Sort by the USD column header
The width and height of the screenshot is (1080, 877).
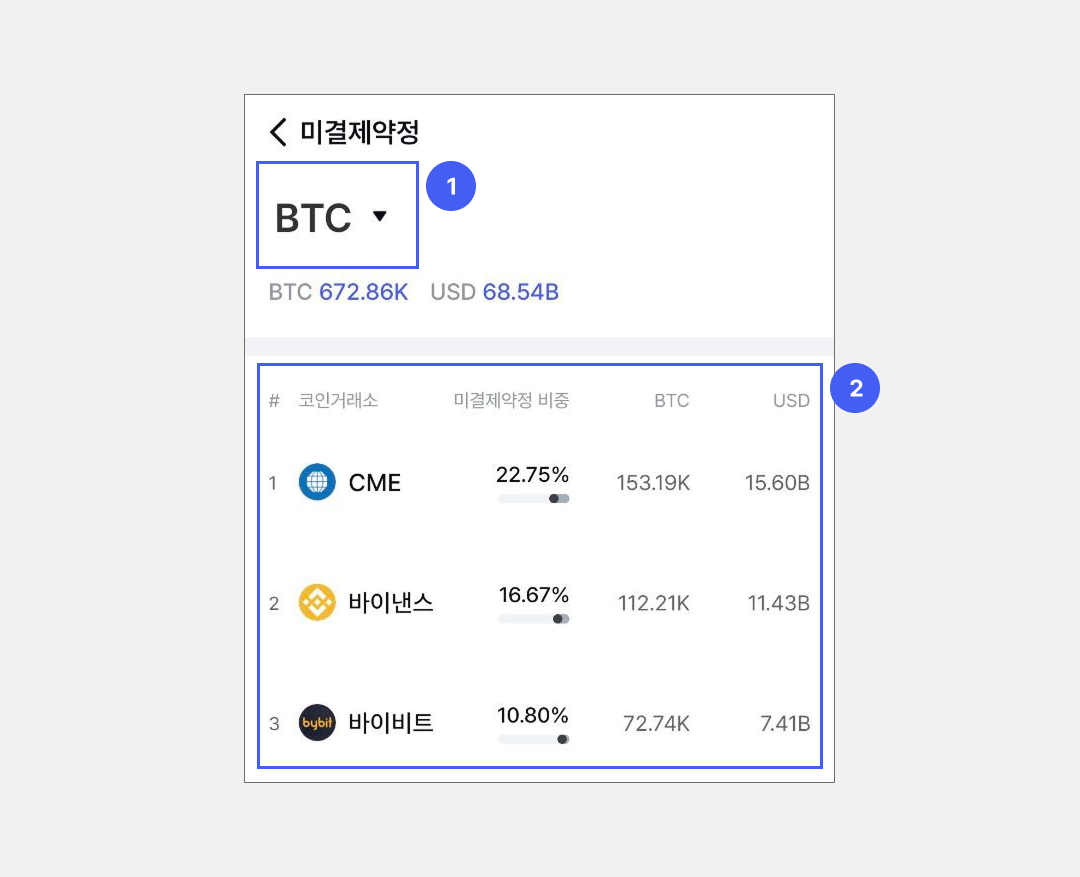point(791,401)
